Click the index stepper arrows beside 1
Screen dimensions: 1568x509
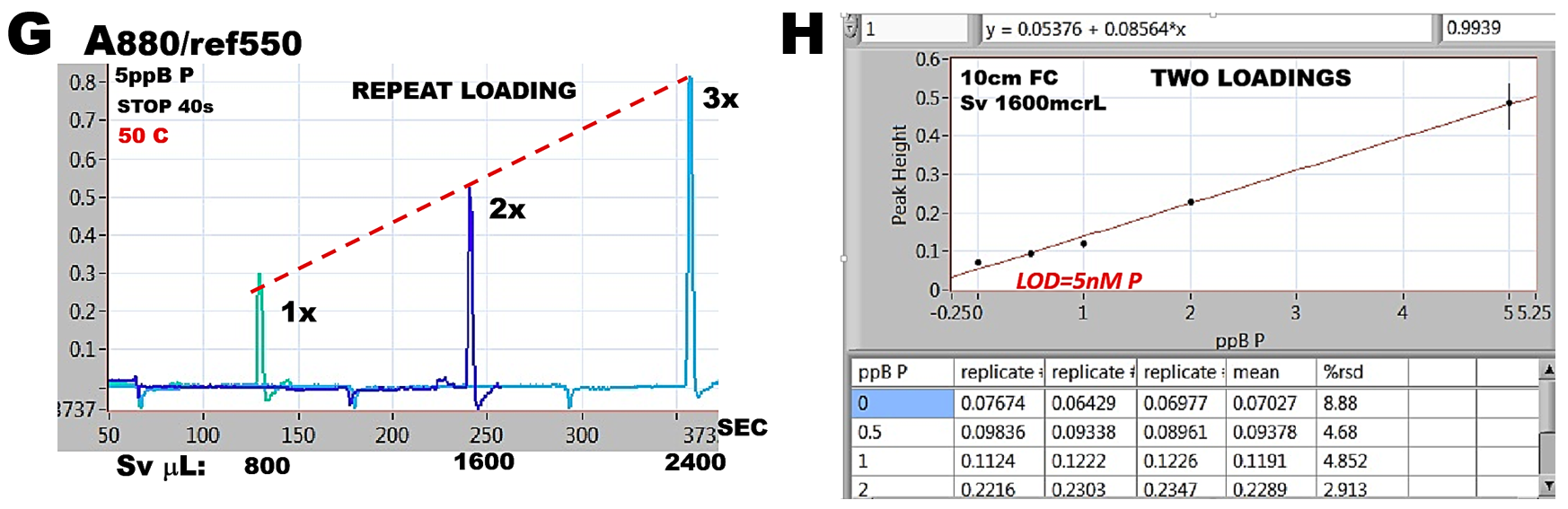[851, 28]
